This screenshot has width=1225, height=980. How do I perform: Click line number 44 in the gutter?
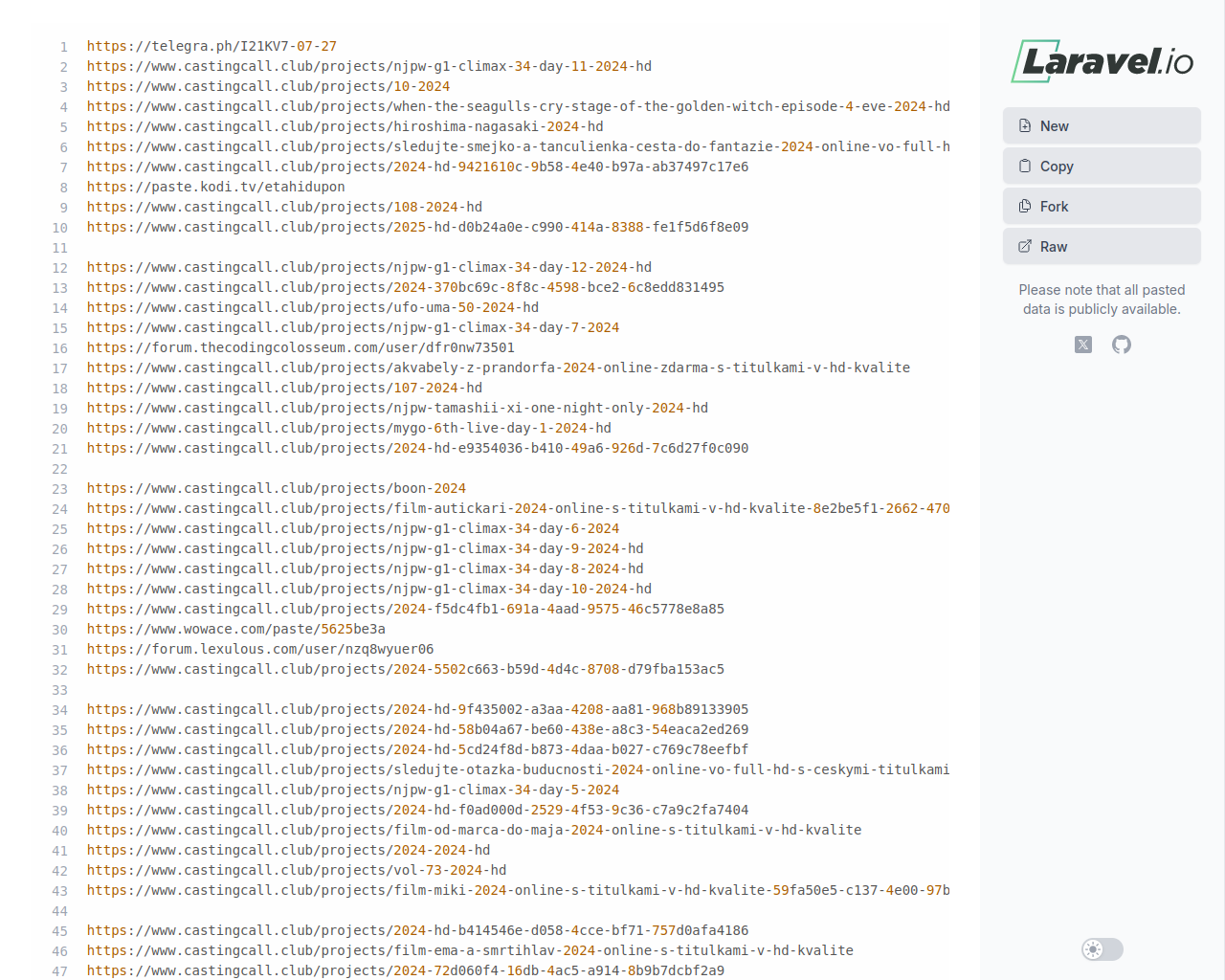(60, 911)
